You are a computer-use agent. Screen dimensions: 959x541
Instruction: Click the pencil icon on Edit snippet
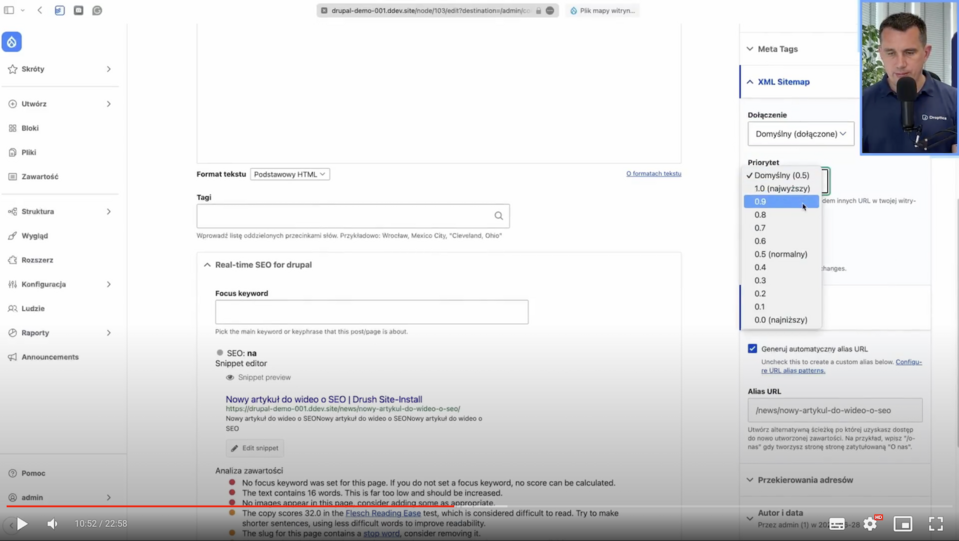[x=234, y=448]
